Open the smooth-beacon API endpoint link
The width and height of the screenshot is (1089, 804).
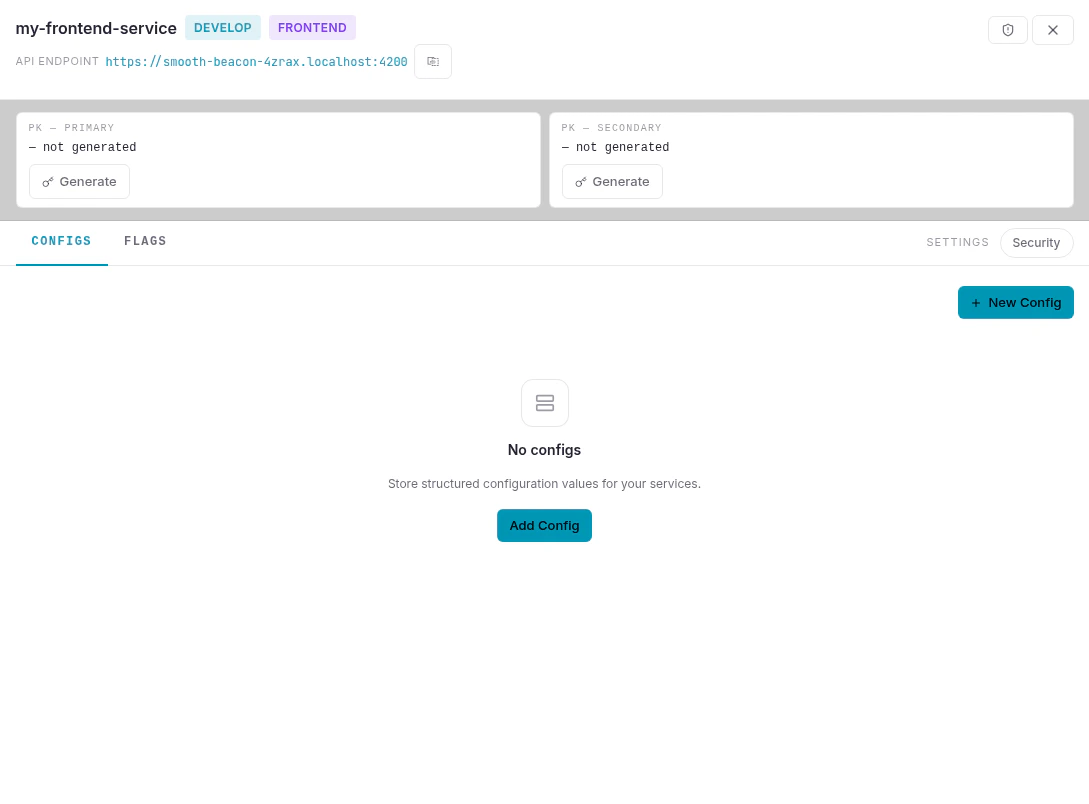pos(256,62)
